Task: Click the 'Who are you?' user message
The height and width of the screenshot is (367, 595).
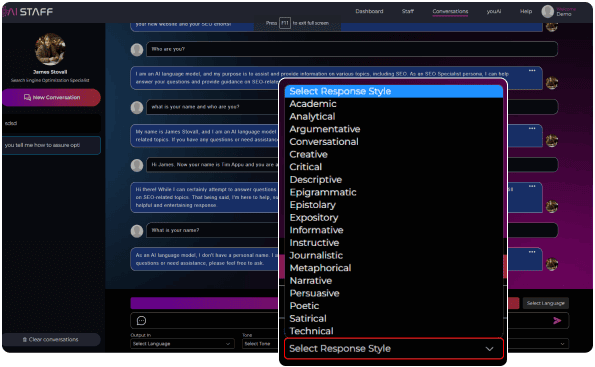Action: coord(352,49)
